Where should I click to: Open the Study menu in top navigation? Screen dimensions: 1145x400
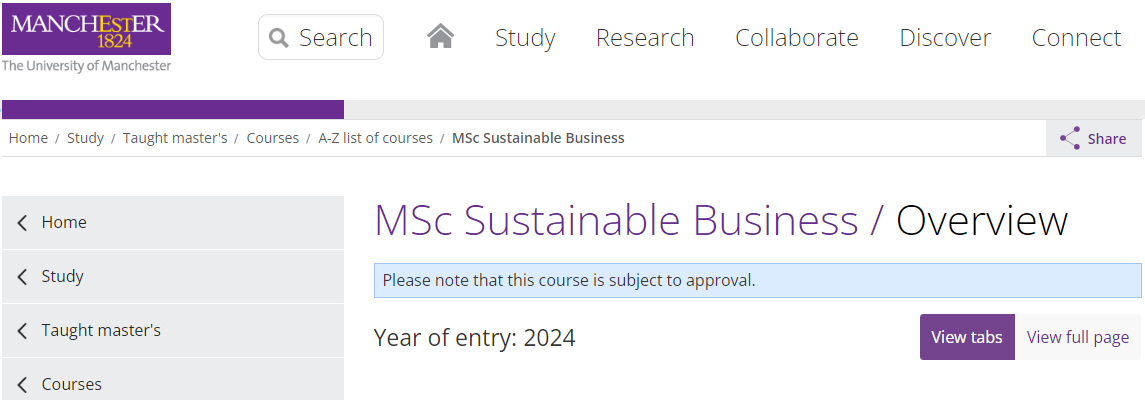point(525,37)
